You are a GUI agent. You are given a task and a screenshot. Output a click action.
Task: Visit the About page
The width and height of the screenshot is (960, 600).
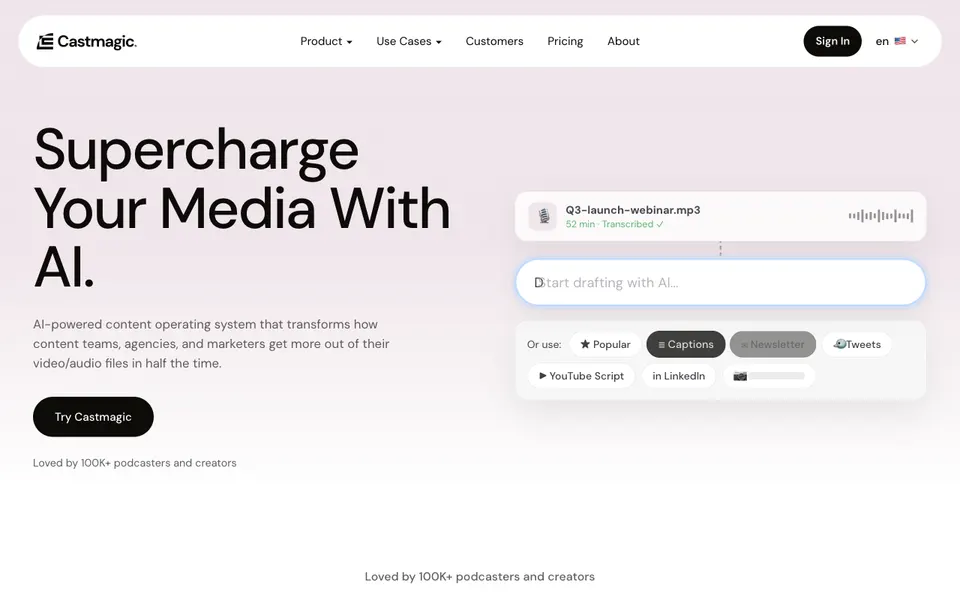tap(623, 41)
